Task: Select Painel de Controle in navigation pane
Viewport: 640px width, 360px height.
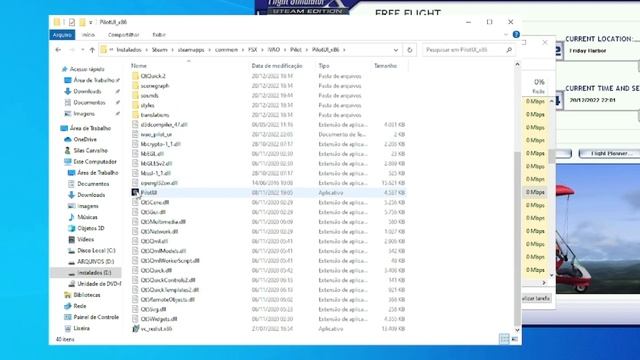Action: 96,317
